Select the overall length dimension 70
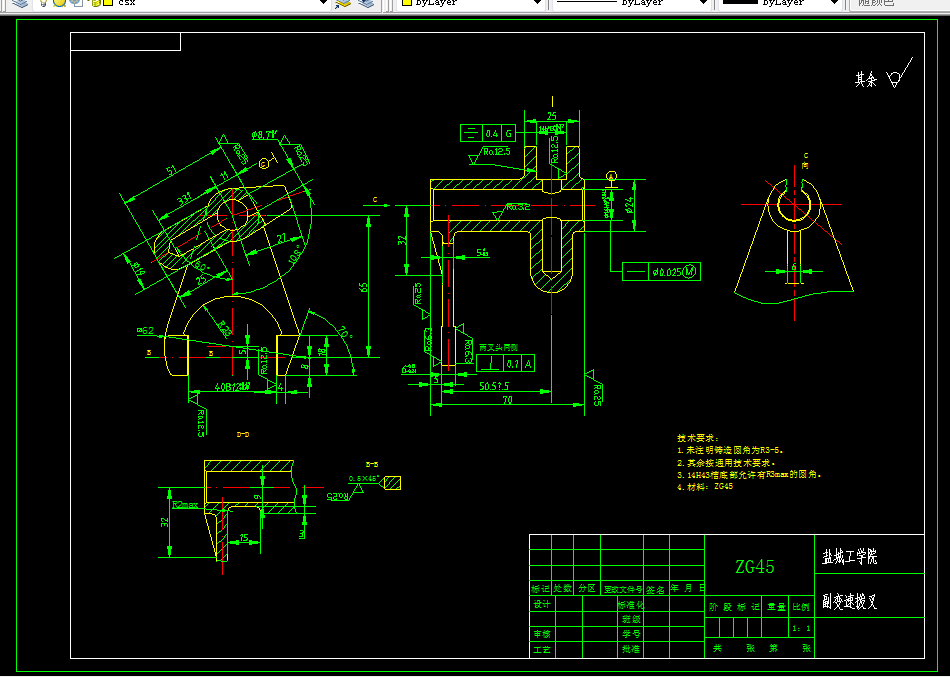 508,399
